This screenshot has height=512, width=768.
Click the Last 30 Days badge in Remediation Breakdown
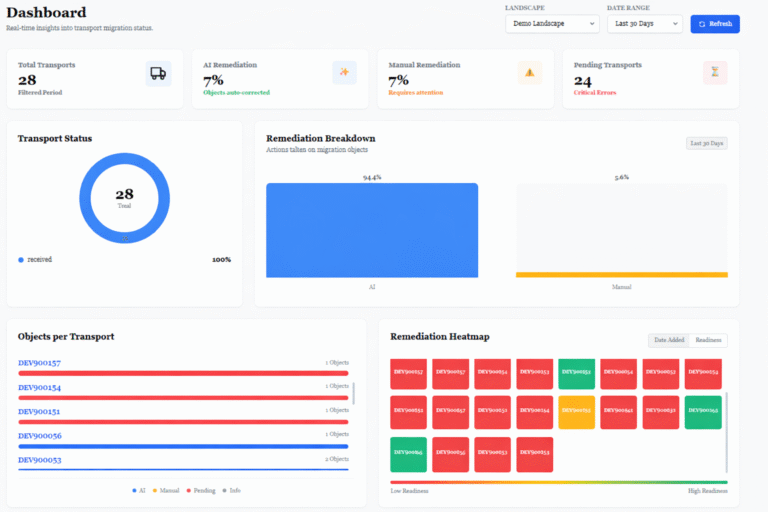coord(707,143)
